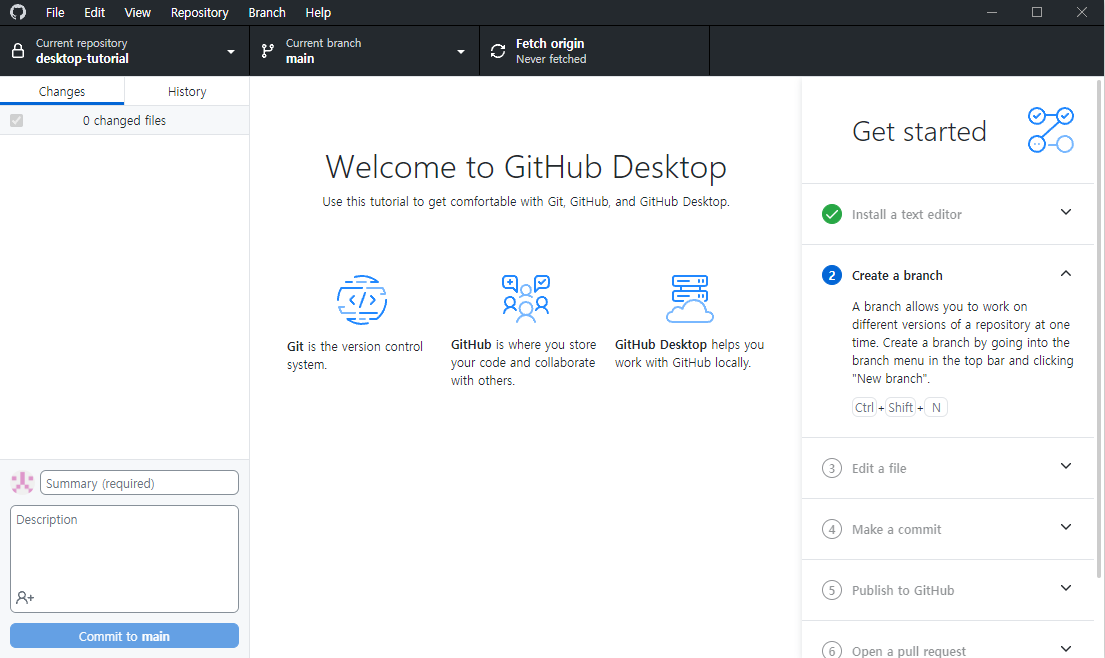The width and height of the screenshot is (1105, 658).
Task: Click the Fetch origin sync arrows icon
Action: (x=498, y=51)
